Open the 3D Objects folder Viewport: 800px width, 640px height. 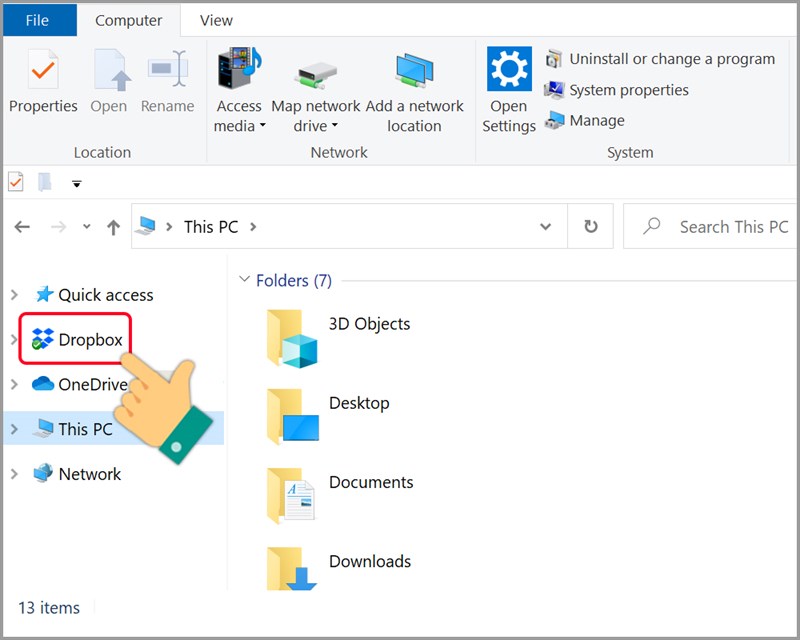point(292,337)
